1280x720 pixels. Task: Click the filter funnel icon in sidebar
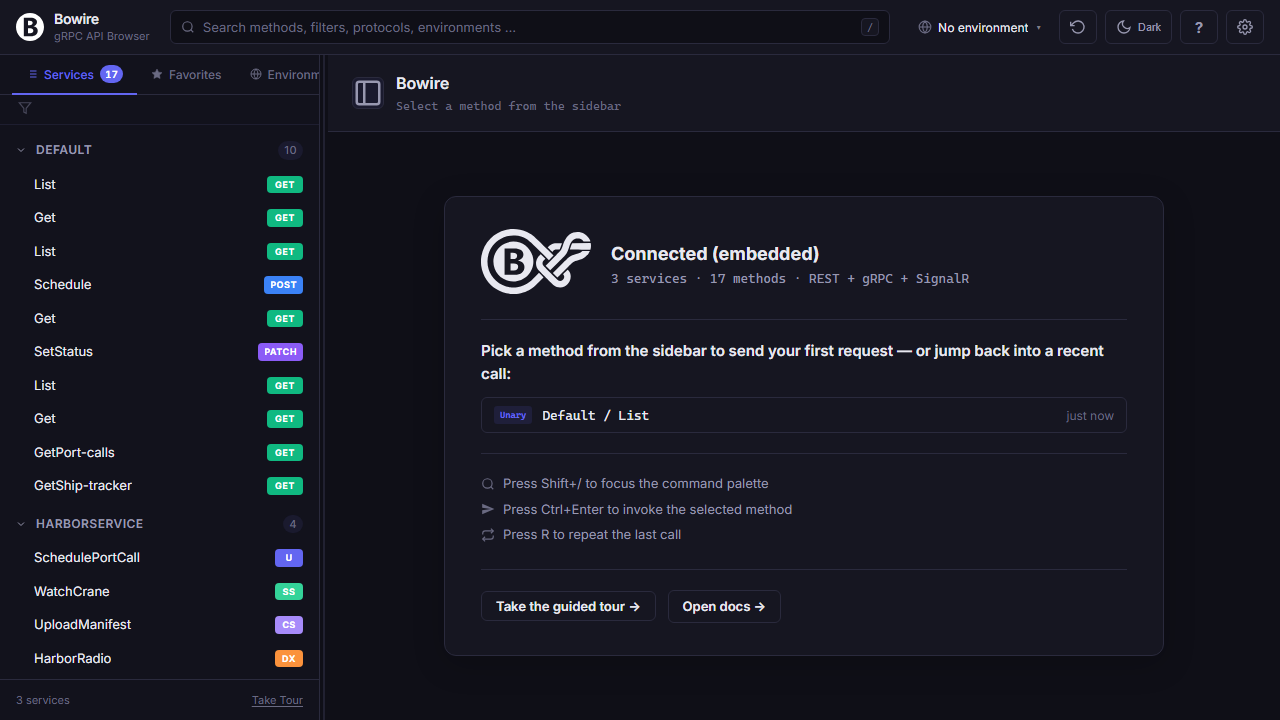[x=25, y=108]
